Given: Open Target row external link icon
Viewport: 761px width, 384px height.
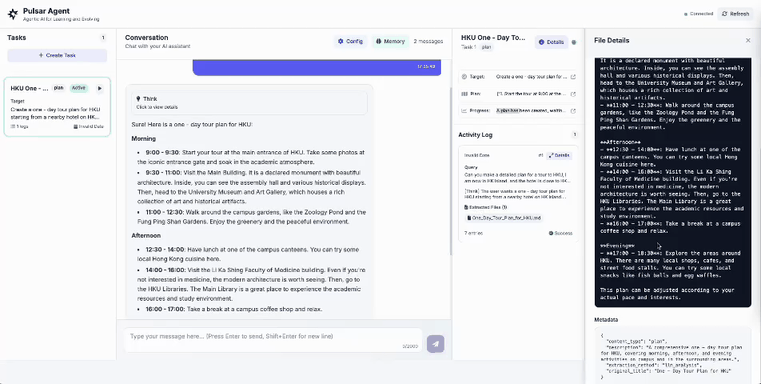Looking at the screenshot, I should [x=573, y=77].
